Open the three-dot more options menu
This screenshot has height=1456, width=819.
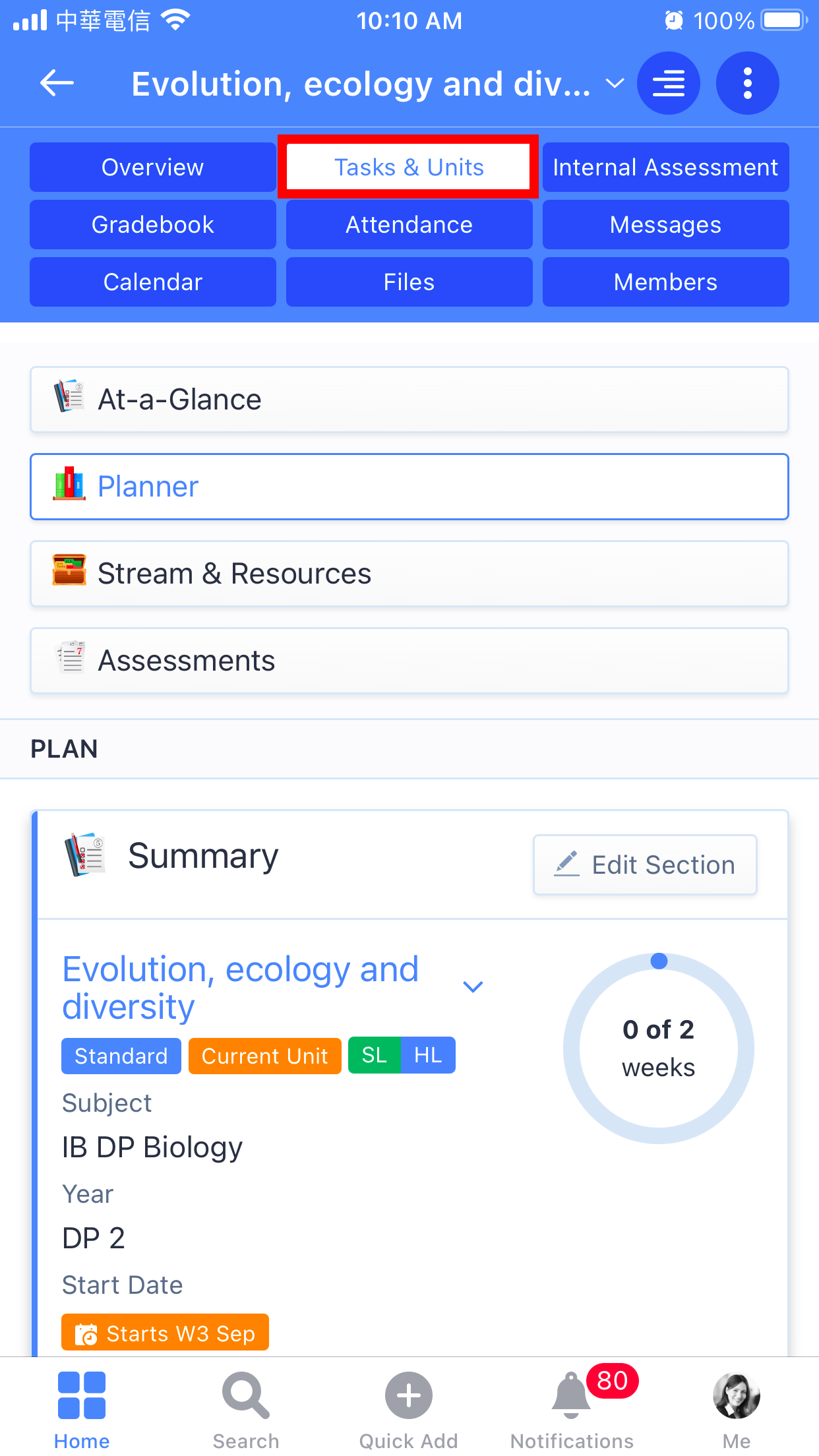click(x=747, y=84)
